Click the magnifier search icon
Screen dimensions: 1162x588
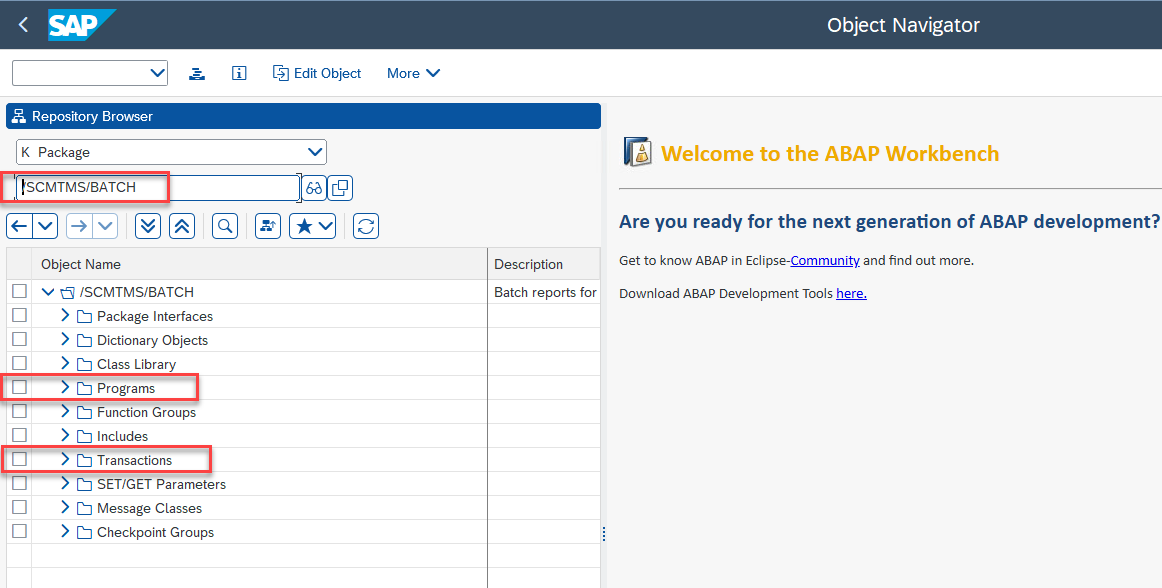225,226
